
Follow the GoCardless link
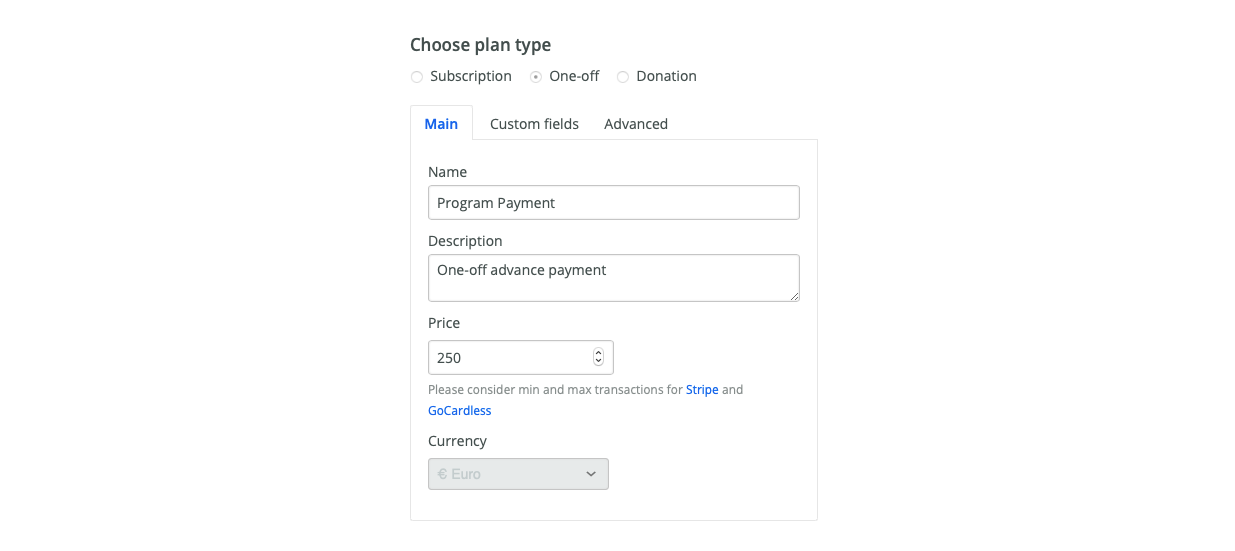460,411
